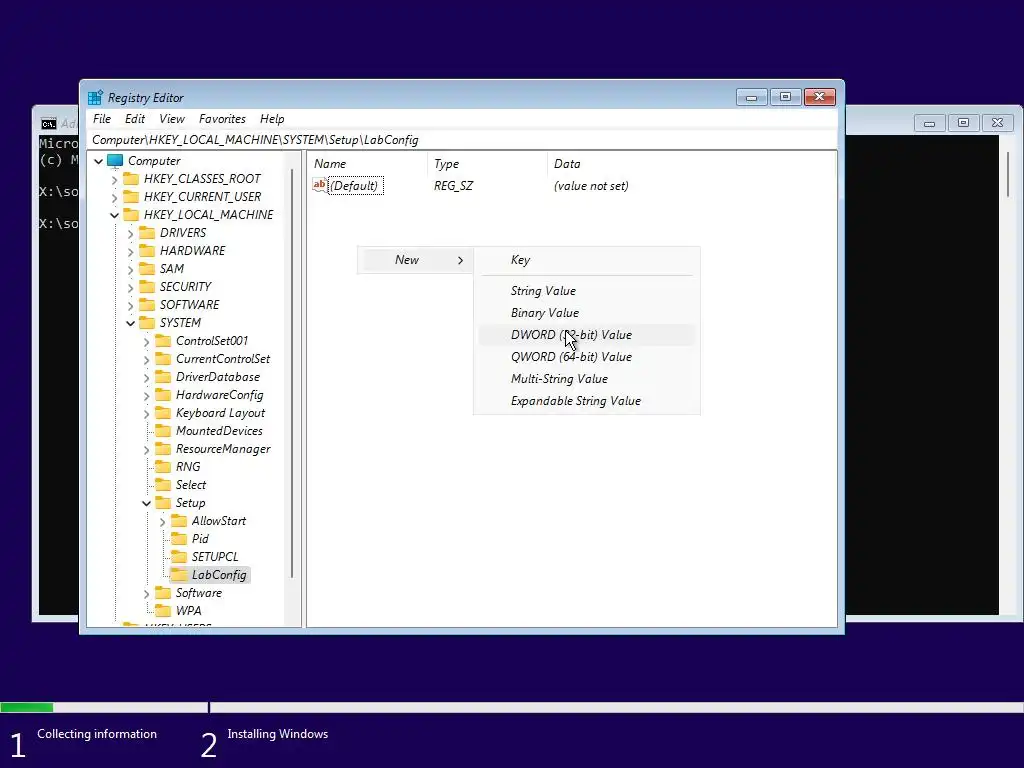Choose Key from the New submenu
The image size is (1024, 768).
coord(586,260)
